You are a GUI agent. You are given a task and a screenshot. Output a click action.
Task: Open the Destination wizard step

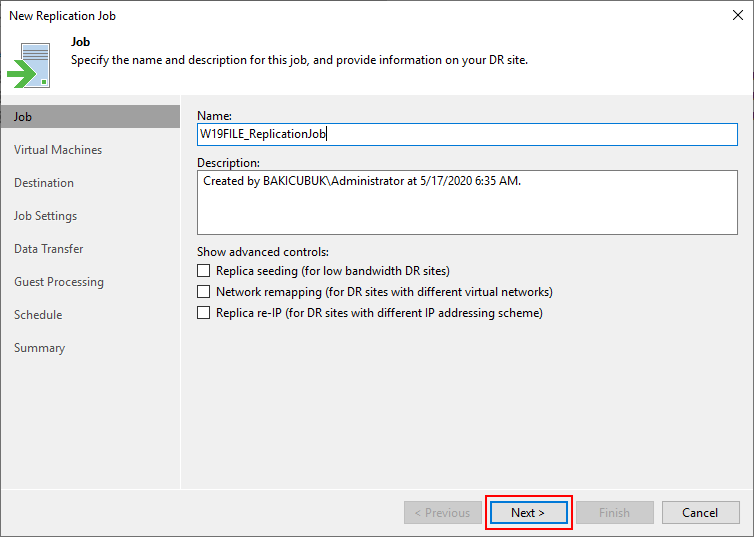pyautogui.click(x=44, y=183)
